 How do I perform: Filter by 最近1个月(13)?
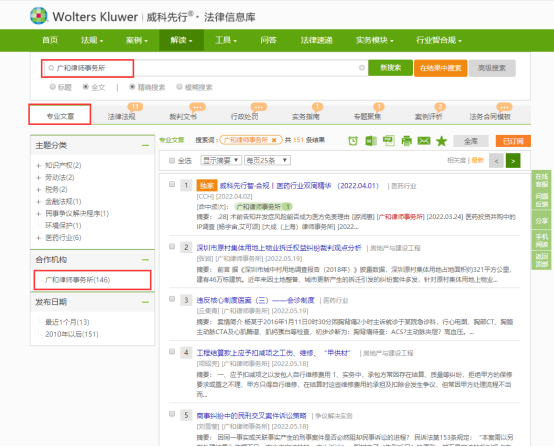click(67, 322)
